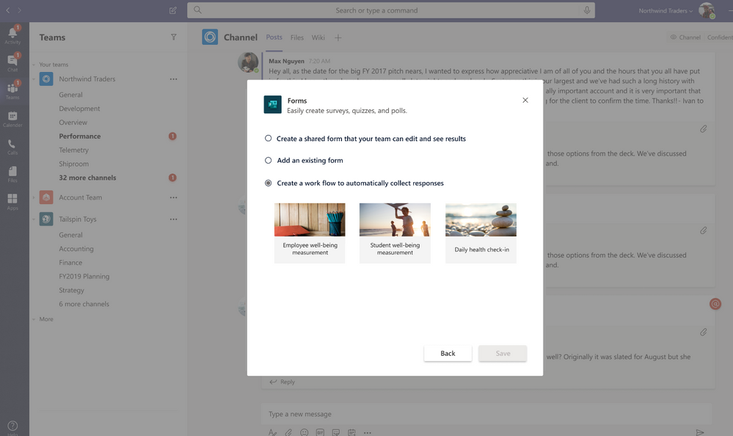
Task: Open the Performance channel
Action: (79, 136)
